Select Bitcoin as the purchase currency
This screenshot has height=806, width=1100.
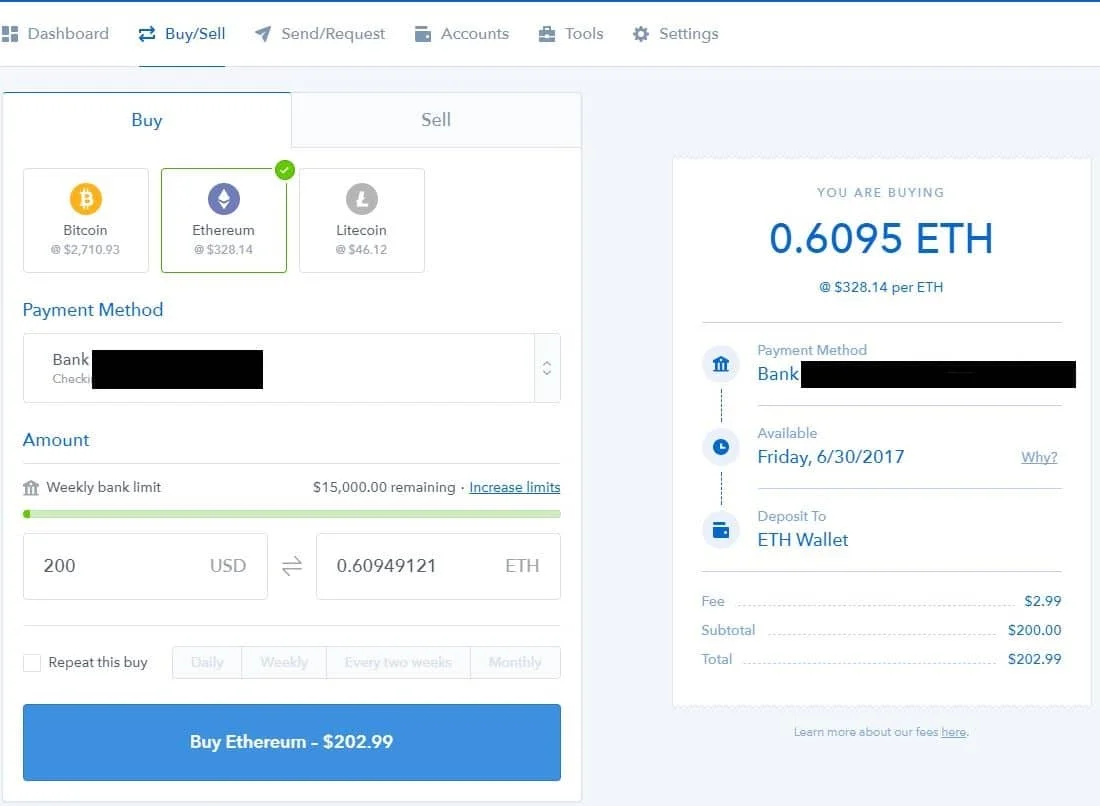pos(86,220)
